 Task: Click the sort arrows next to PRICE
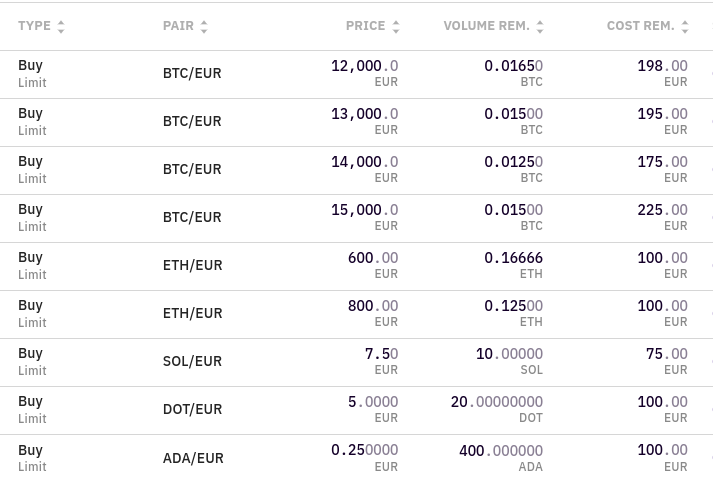point(396,27)
